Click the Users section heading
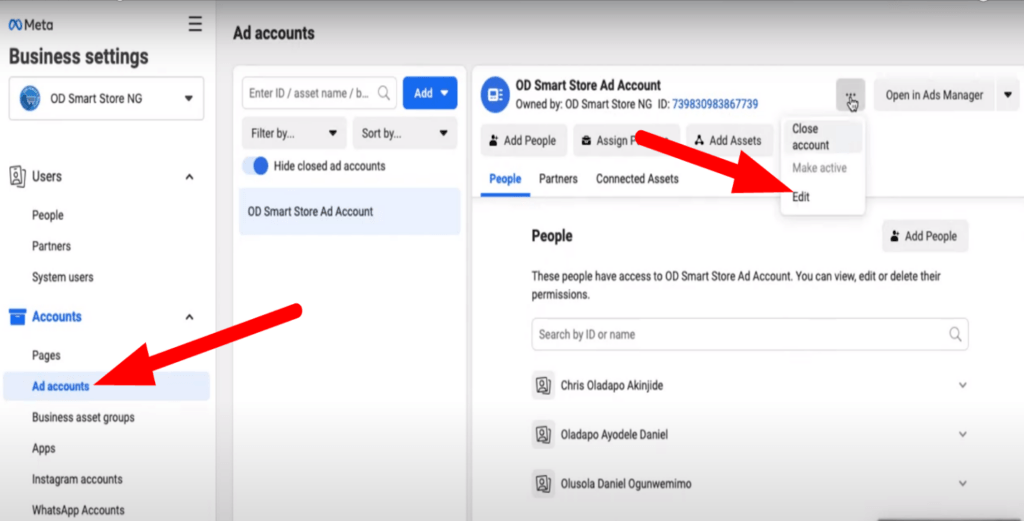This screenshot has height=521, width=1024. coord(47,177)
